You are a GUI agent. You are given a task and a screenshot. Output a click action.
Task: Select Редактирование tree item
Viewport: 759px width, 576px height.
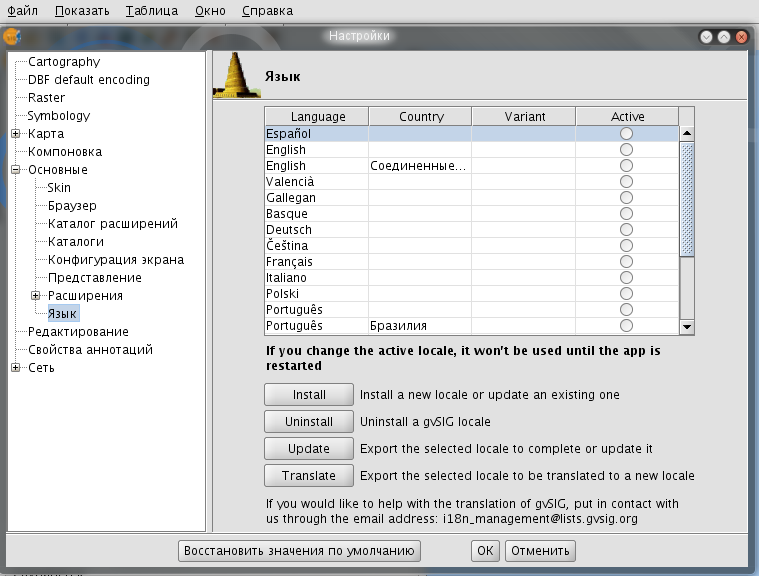[x=78, y=332]
